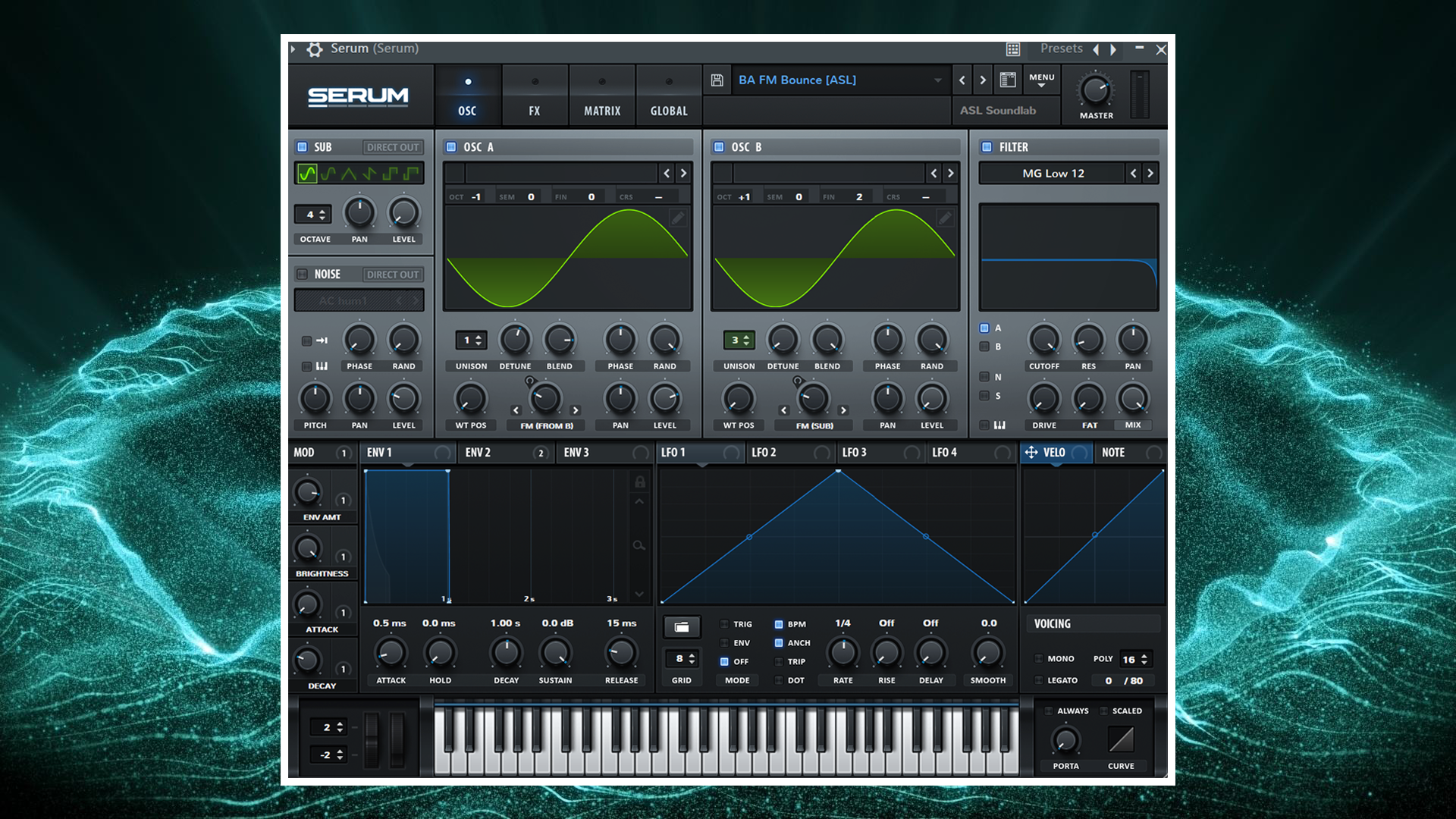Click host Presets previous arrow
Screen dimensions: 1456x819
pyautogui.click(x=1096, y=49)
